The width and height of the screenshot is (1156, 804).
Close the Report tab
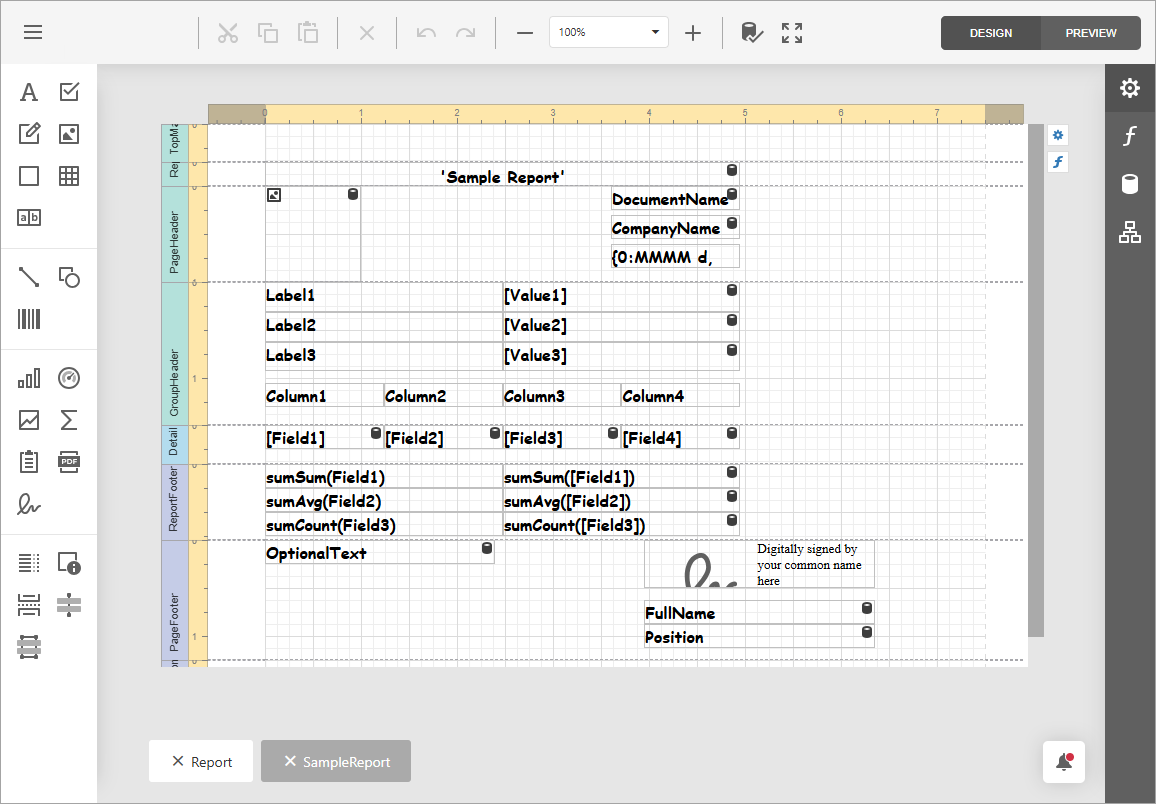point(178,761)
